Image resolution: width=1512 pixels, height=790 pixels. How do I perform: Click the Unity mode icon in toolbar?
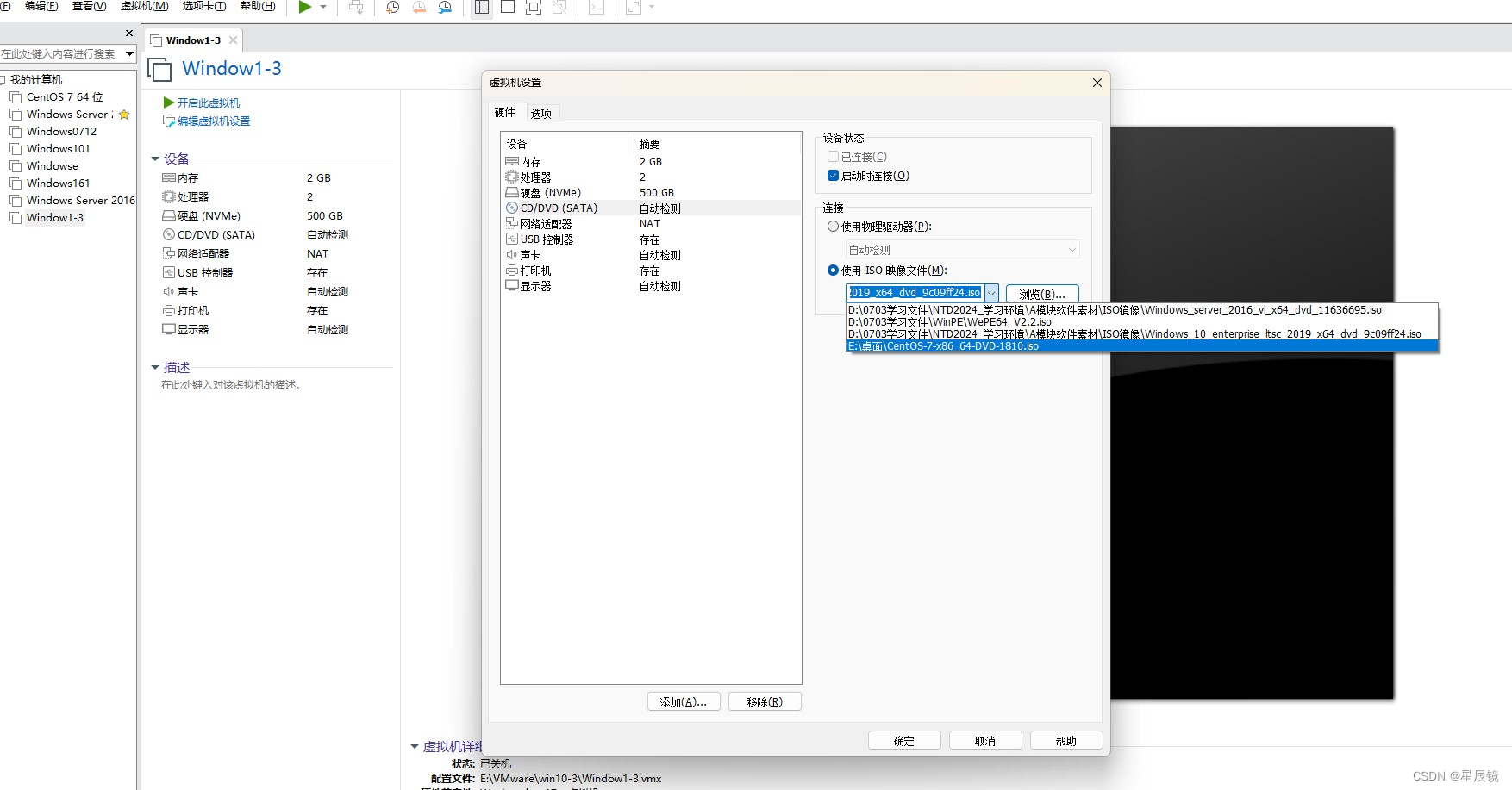(559, 7)
